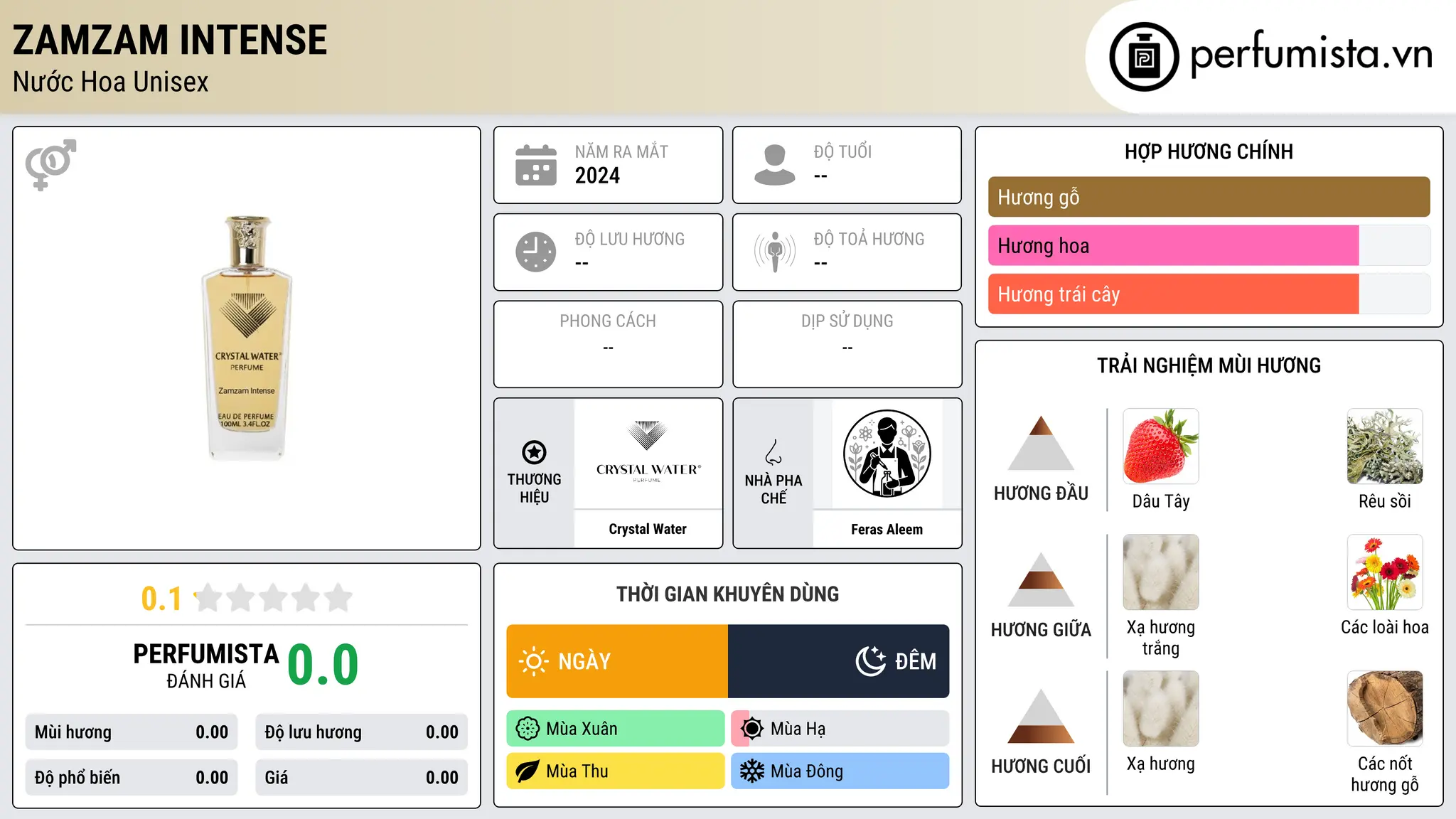Click the Thời gian khuyên dùng heading
The image size is (1456, 819).
pyautogui.click(x=727, y=594)
